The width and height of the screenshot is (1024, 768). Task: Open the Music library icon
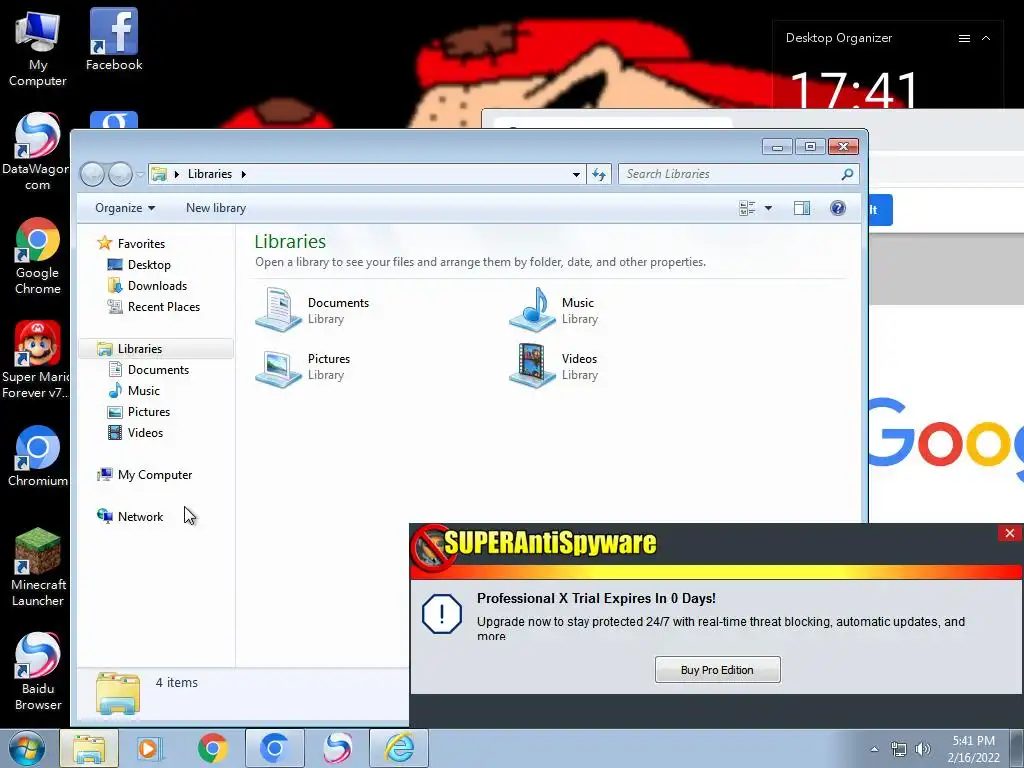533,310
